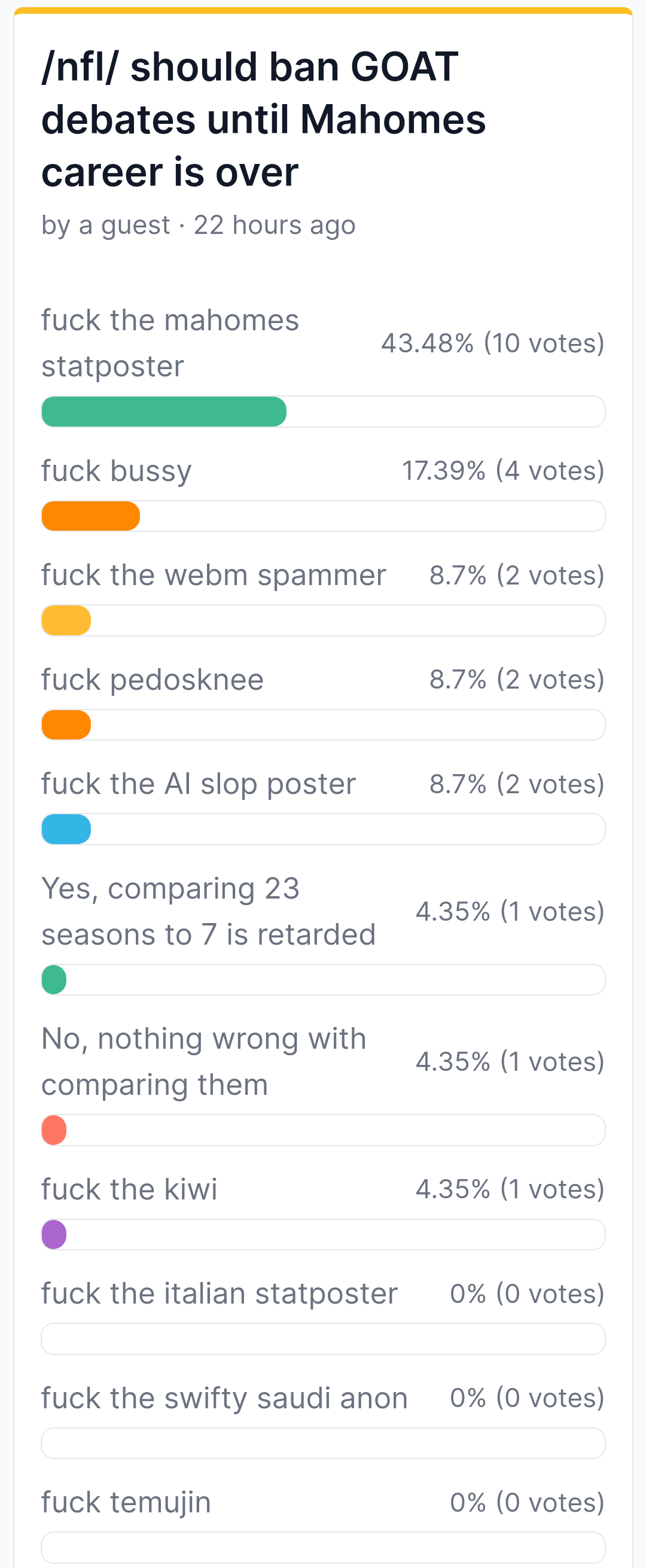This screenshot has height=1568, width=646.
Task: Select the "fuck the mahomes statposter" option label
Action: pyautogui.click(x=170, y=343)
